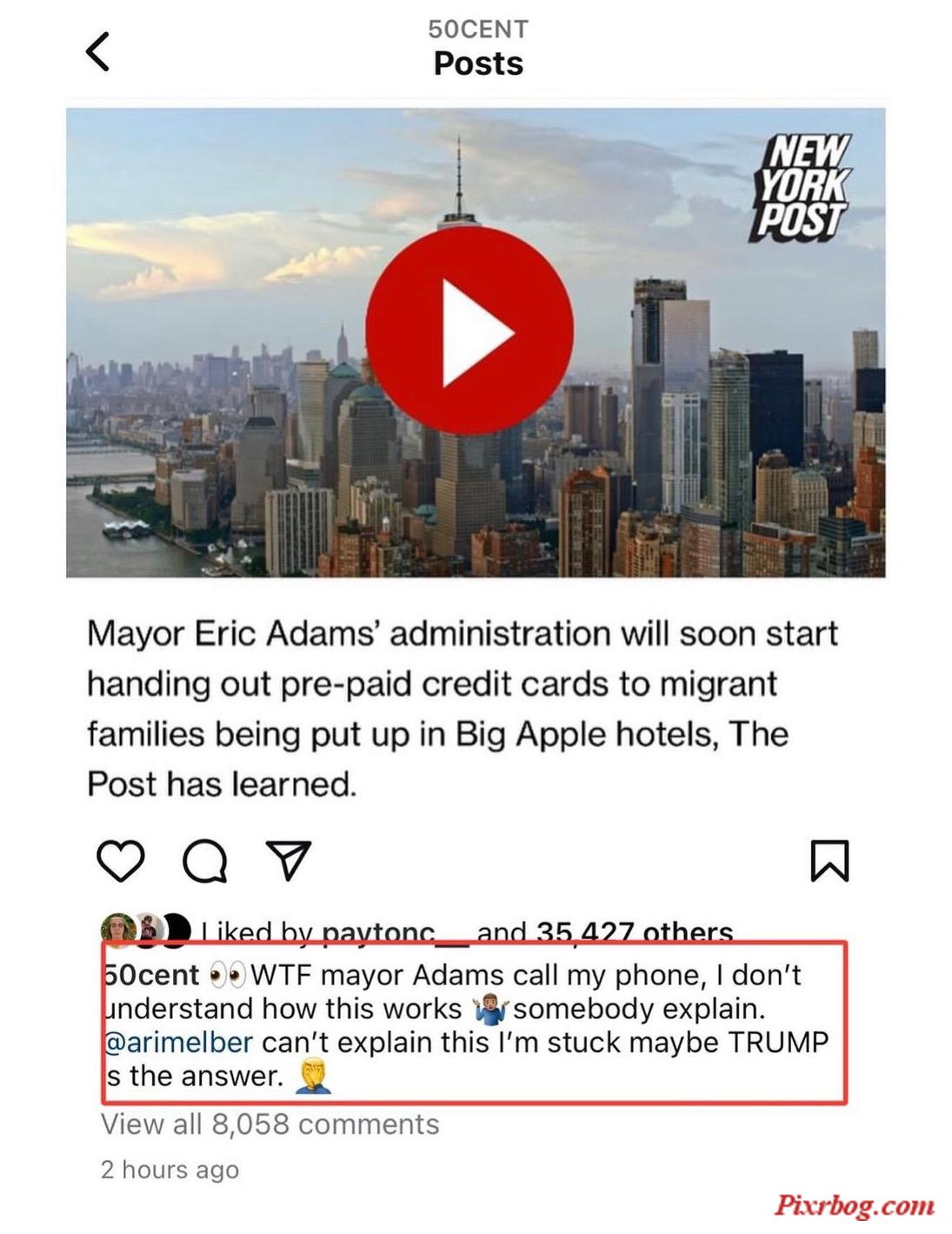Image resolution: width=952 pixels, height=1234 pixels.
Task: Like the post with heart icon
Action: pyautogui.click(x=120, y=861)
